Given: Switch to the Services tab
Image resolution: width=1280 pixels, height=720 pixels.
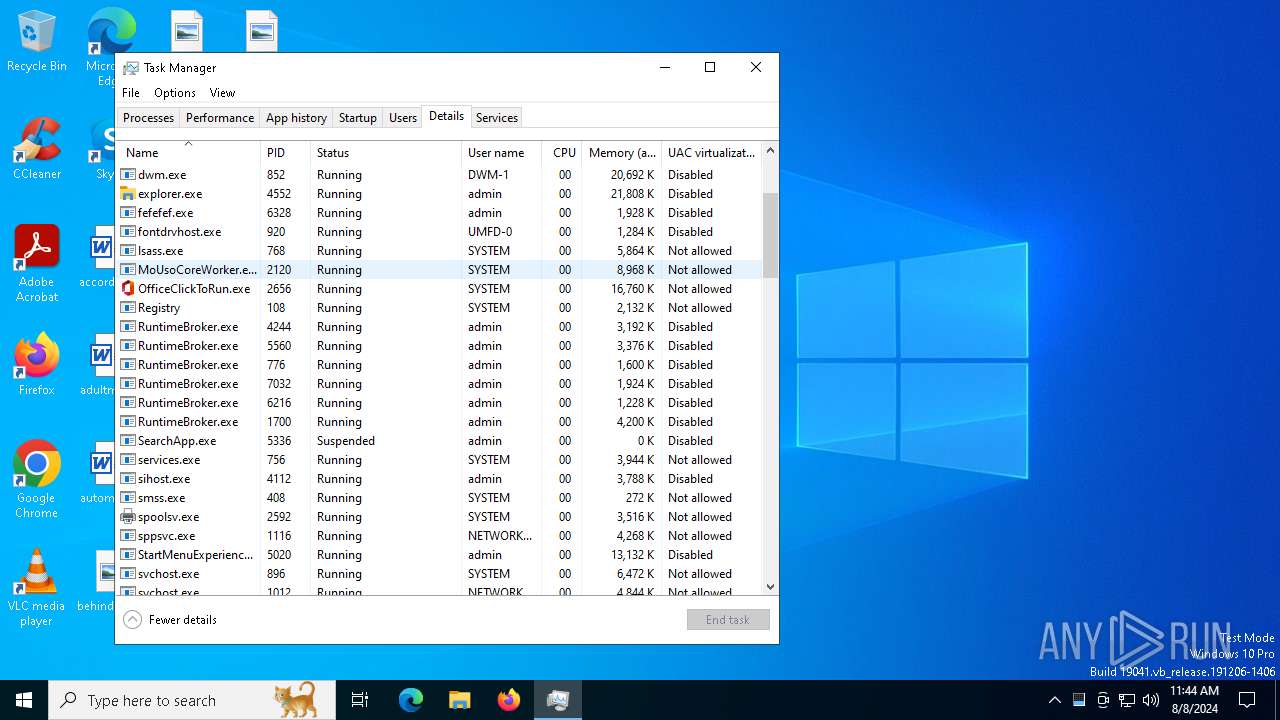Looking at the screenshot, I should 497,118.
